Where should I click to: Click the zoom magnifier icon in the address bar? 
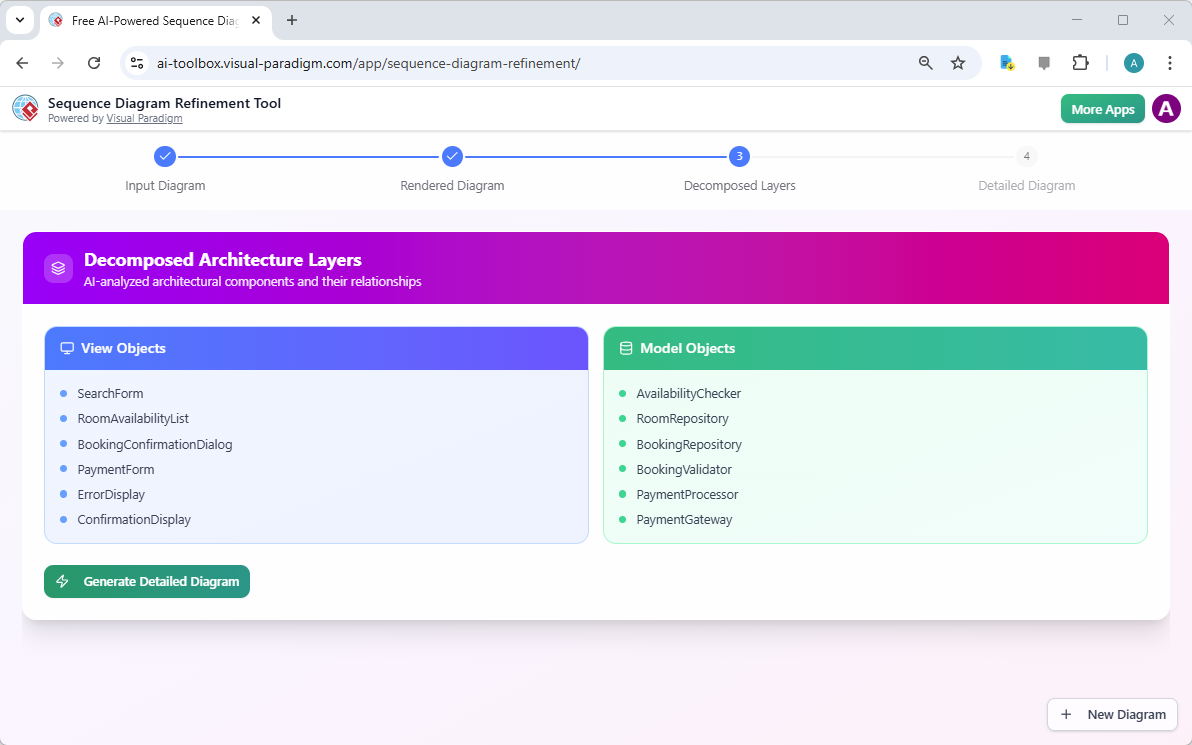(x=925, y=62)
